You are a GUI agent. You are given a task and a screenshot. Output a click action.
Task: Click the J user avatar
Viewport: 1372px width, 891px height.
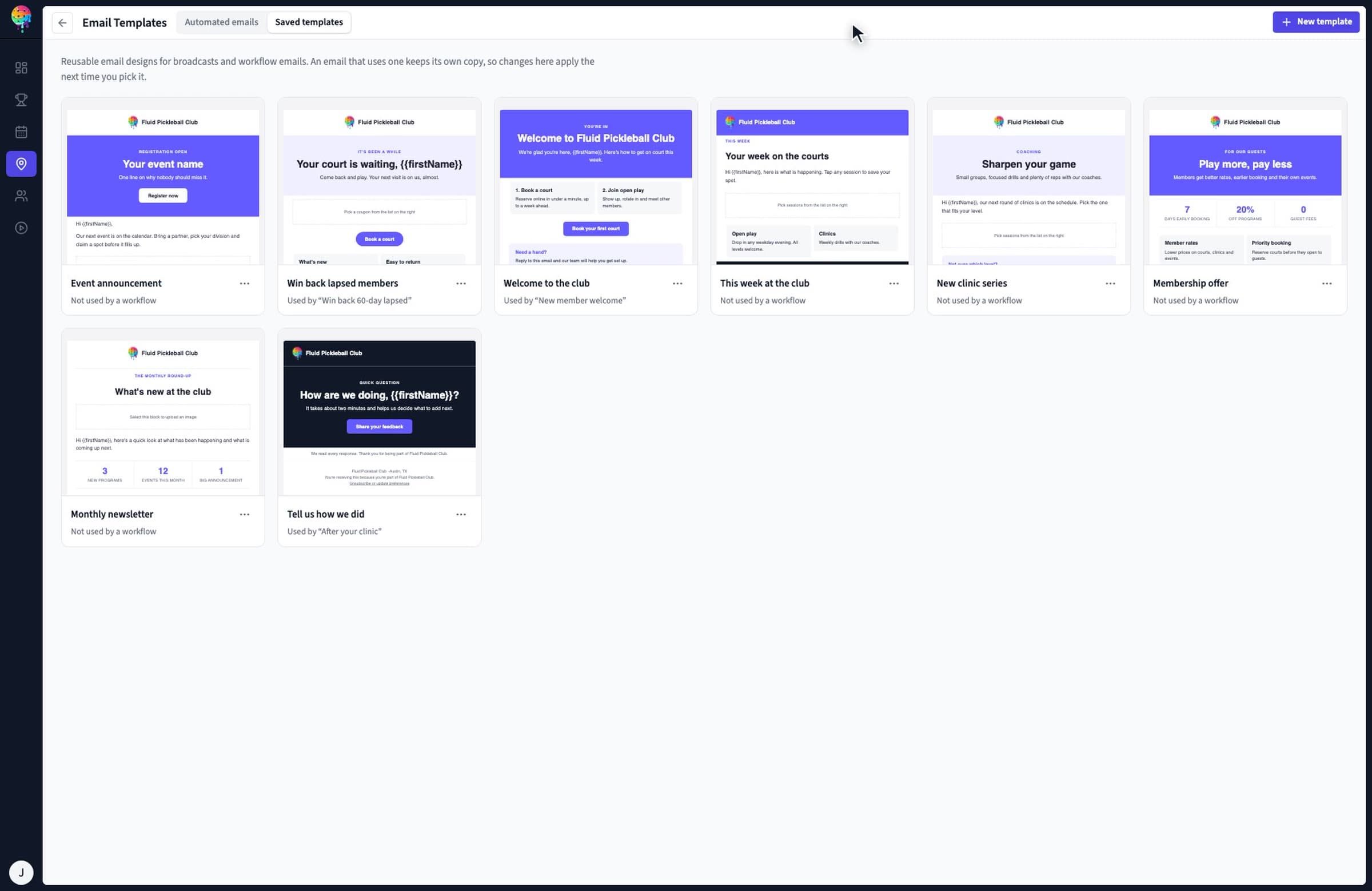click(21, 872)
